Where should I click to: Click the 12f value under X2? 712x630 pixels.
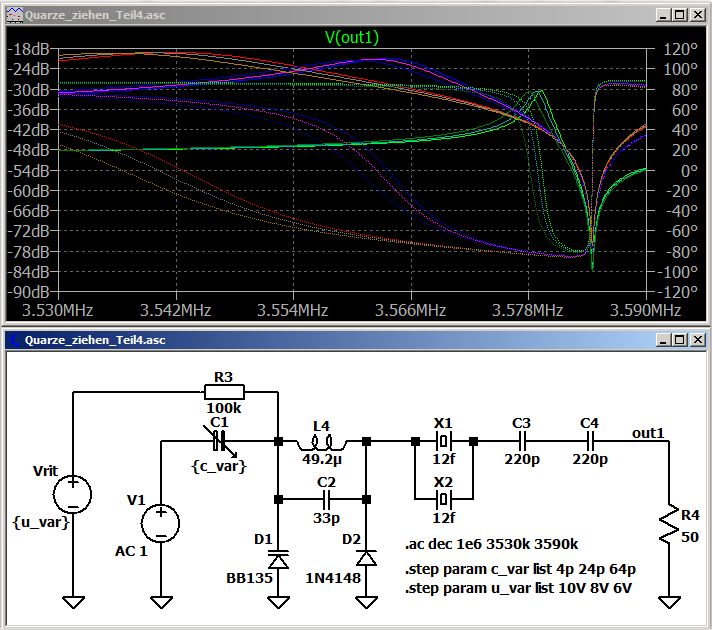[444, 517]
